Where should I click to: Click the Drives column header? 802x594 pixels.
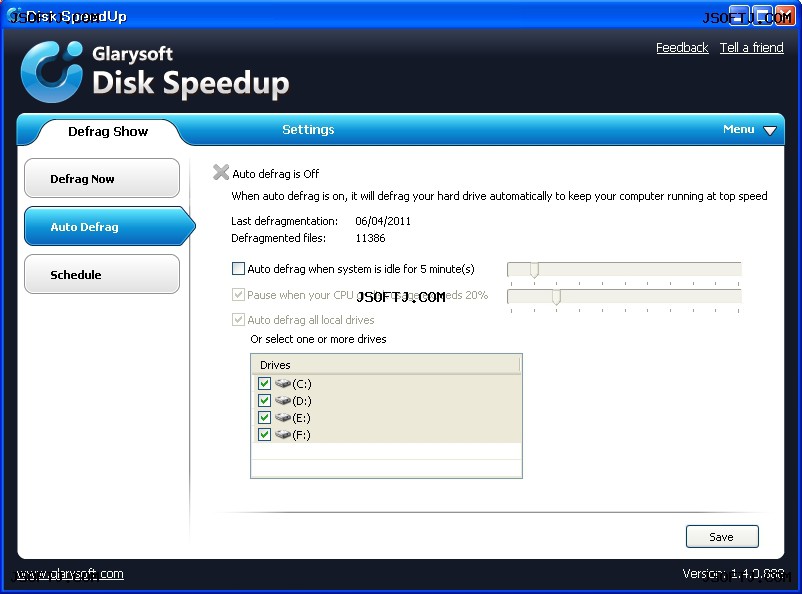(x=385, y=365)
